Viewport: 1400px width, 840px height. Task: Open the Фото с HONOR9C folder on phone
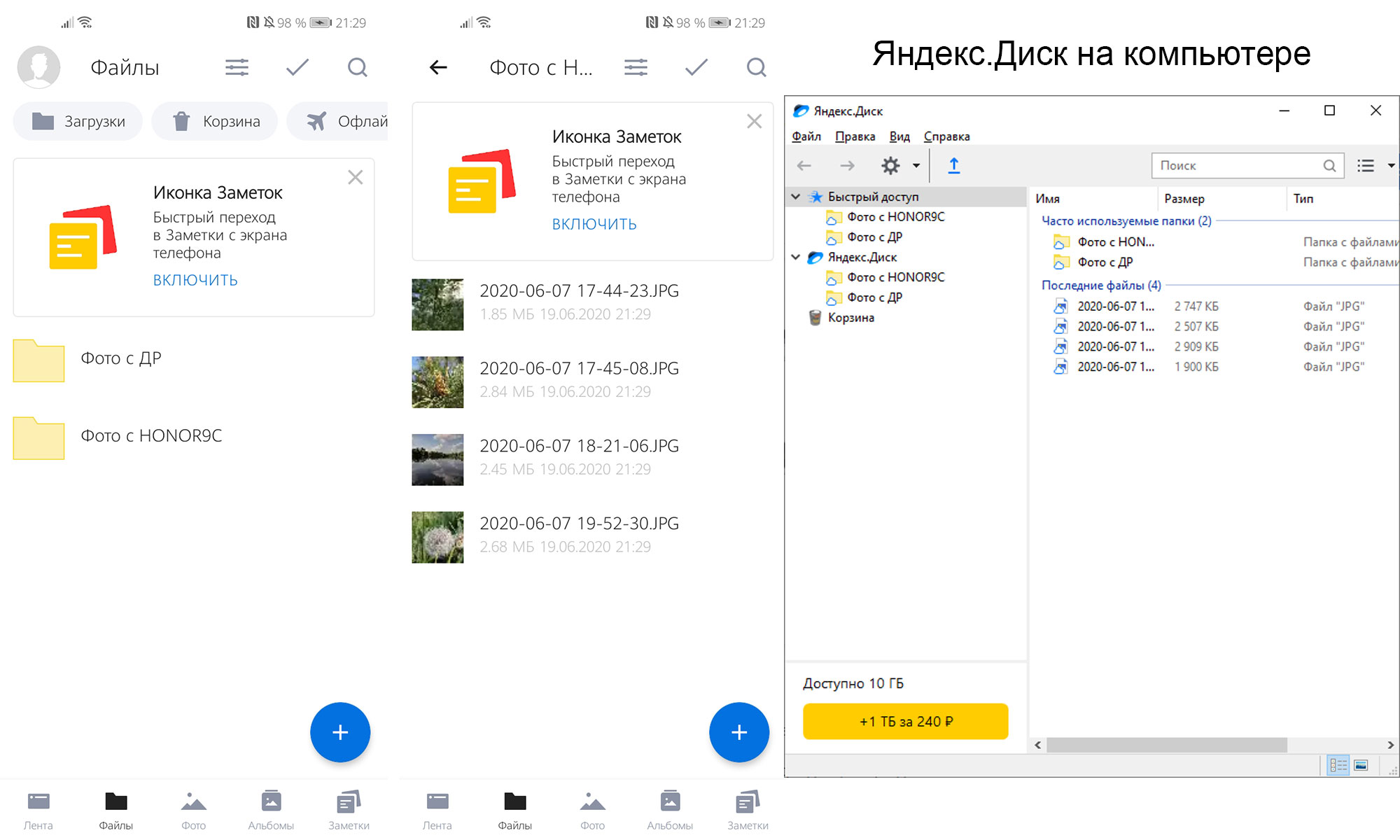(x=194, y=437)
